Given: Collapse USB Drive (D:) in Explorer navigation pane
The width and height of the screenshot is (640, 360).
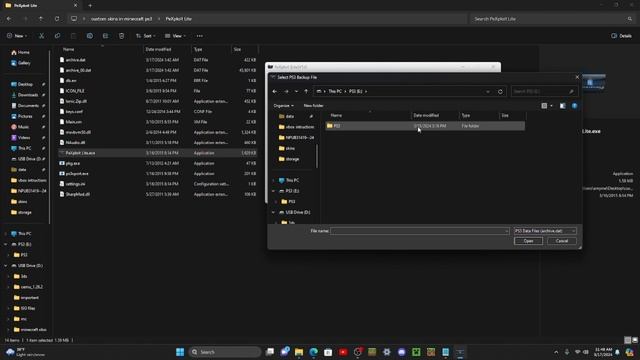Looking at the screenshot, I should coord(6,266).
